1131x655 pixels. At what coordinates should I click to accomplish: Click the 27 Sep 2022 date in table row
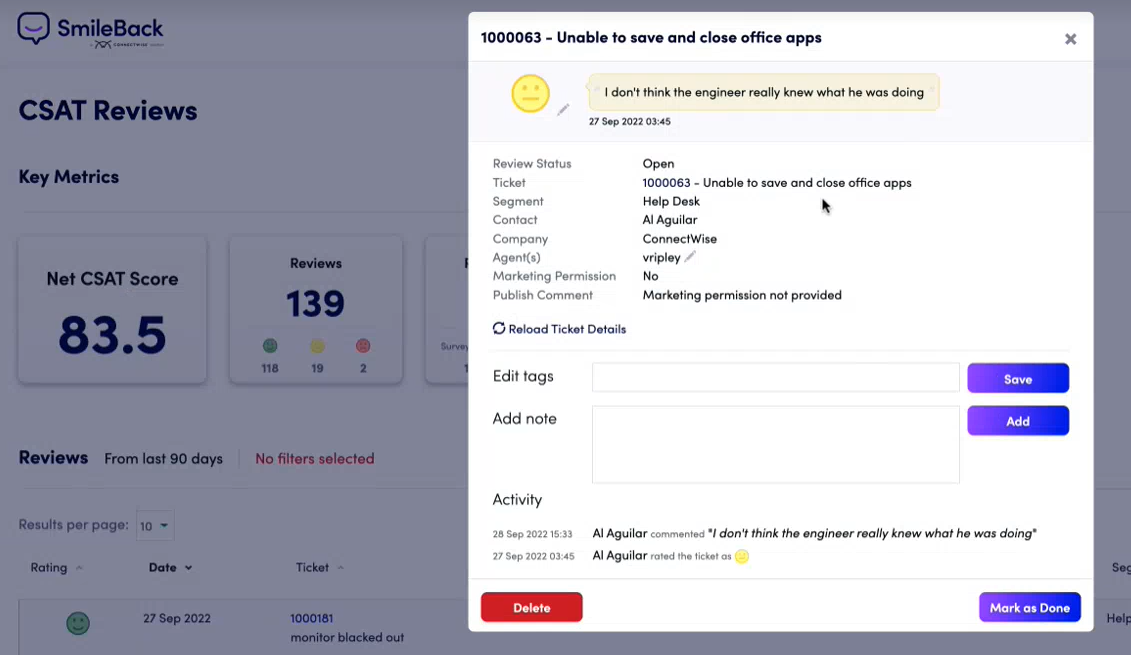click(x=177, y=618)
